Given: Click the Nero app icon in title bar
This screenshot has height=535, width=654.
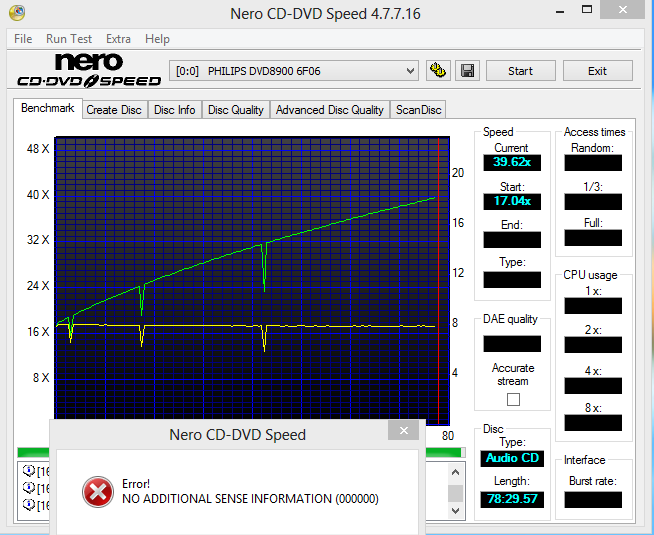Looking at the screenshot, I should 17,13.
